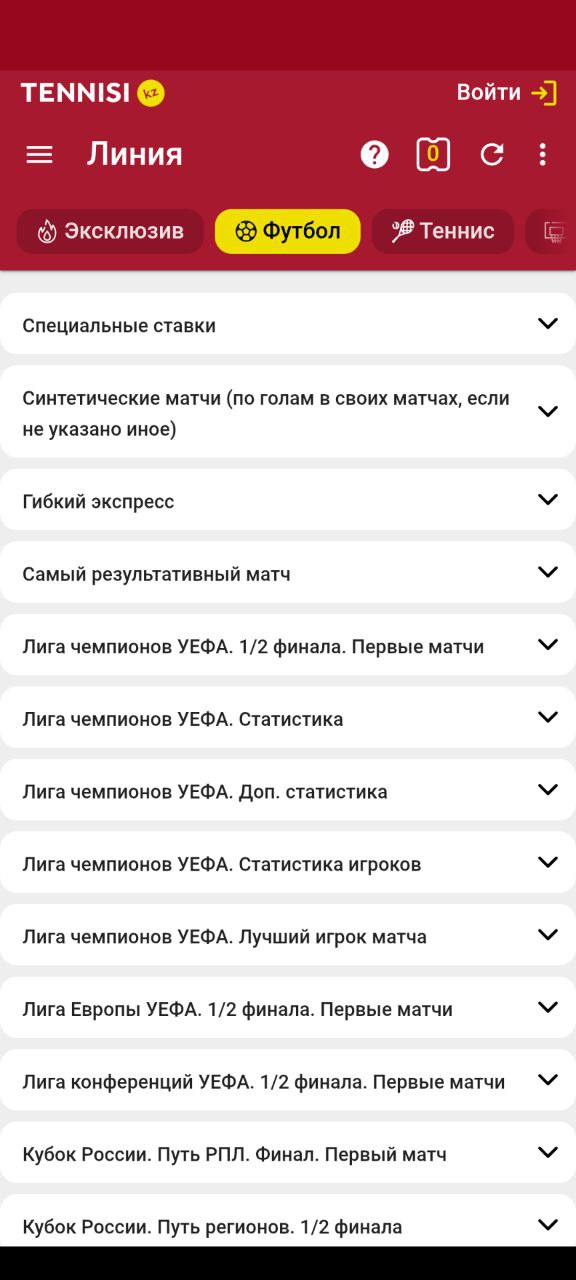Open the three-dot more options menu
This screenshot has height=1280, width=576.
pos(543,154)
